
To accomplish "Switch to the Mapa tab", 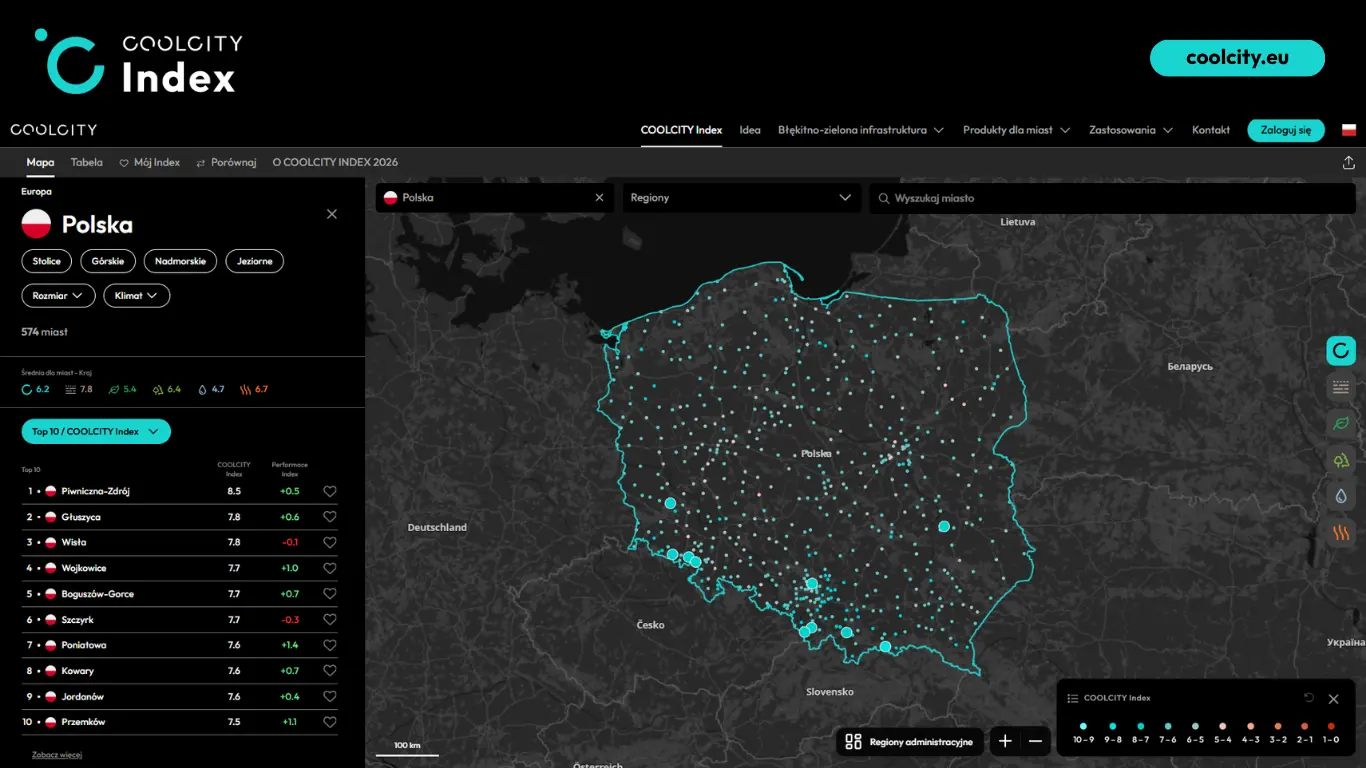I will pos(40,162).
